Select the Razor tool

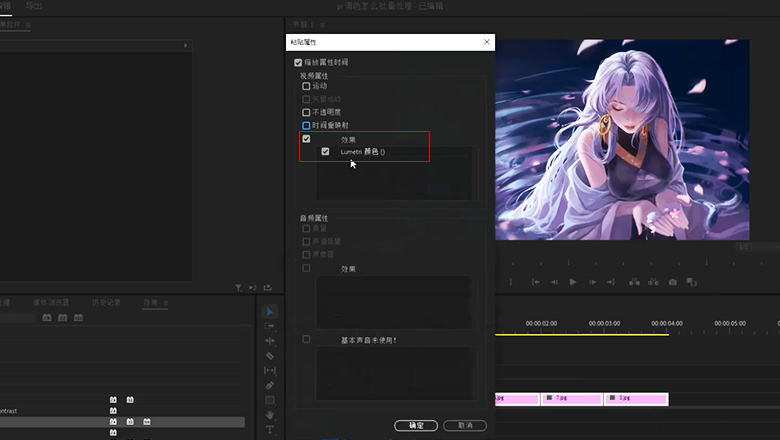tap(270, 355)
